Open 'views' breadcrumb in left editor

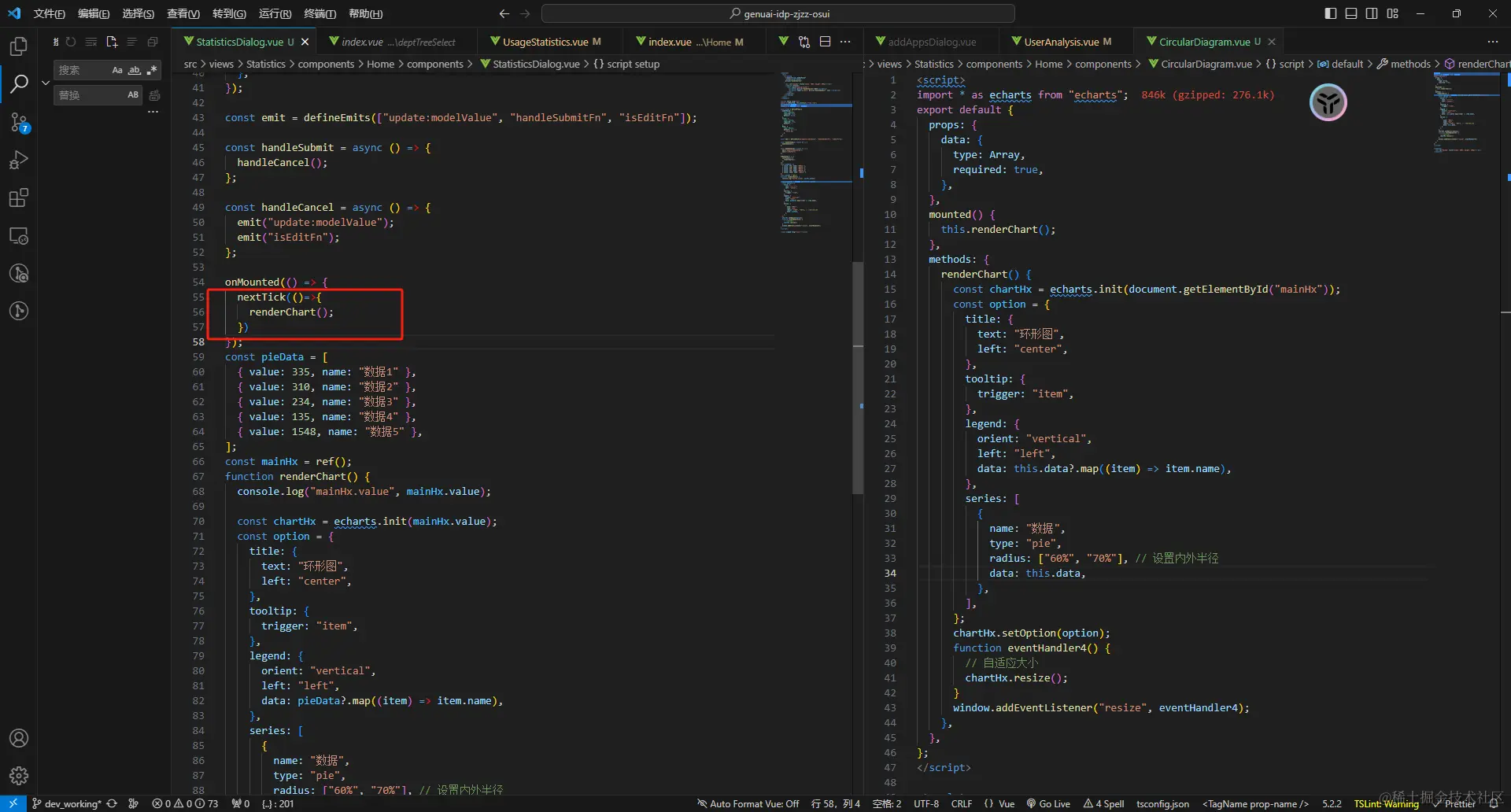click(221, 64)
